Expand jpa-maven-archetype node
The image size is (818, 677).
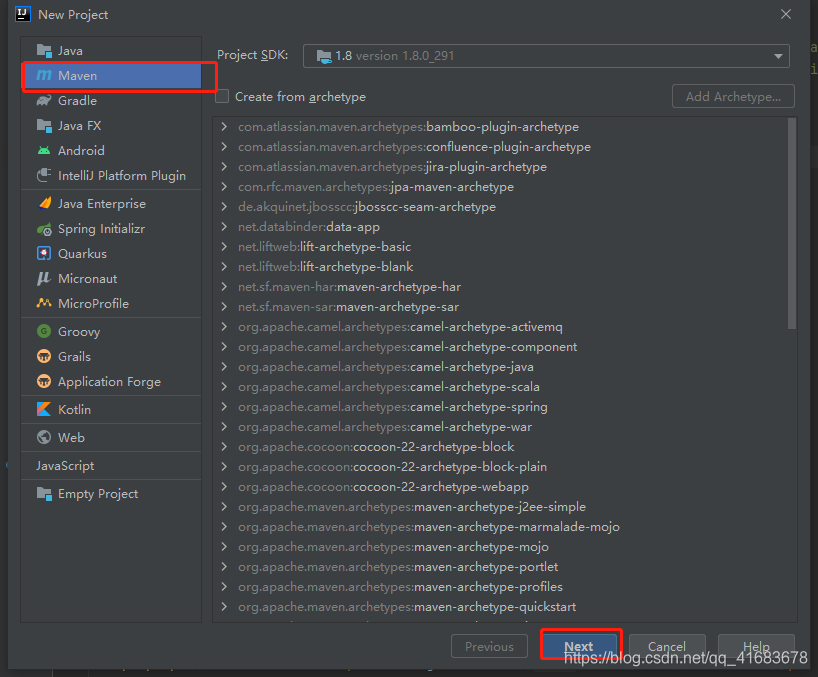tap(224, 187)
